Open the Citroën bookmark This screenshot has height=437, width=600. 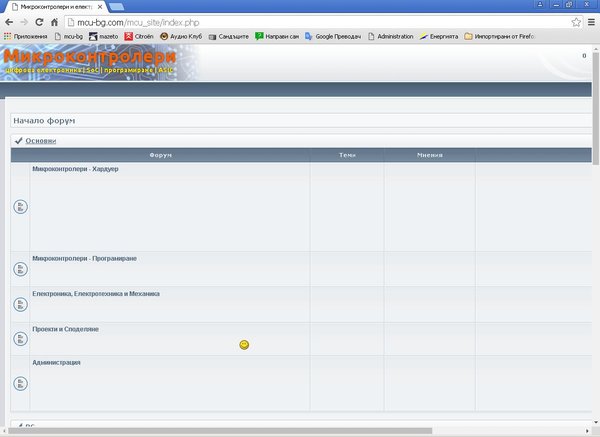tap(139, 36)
